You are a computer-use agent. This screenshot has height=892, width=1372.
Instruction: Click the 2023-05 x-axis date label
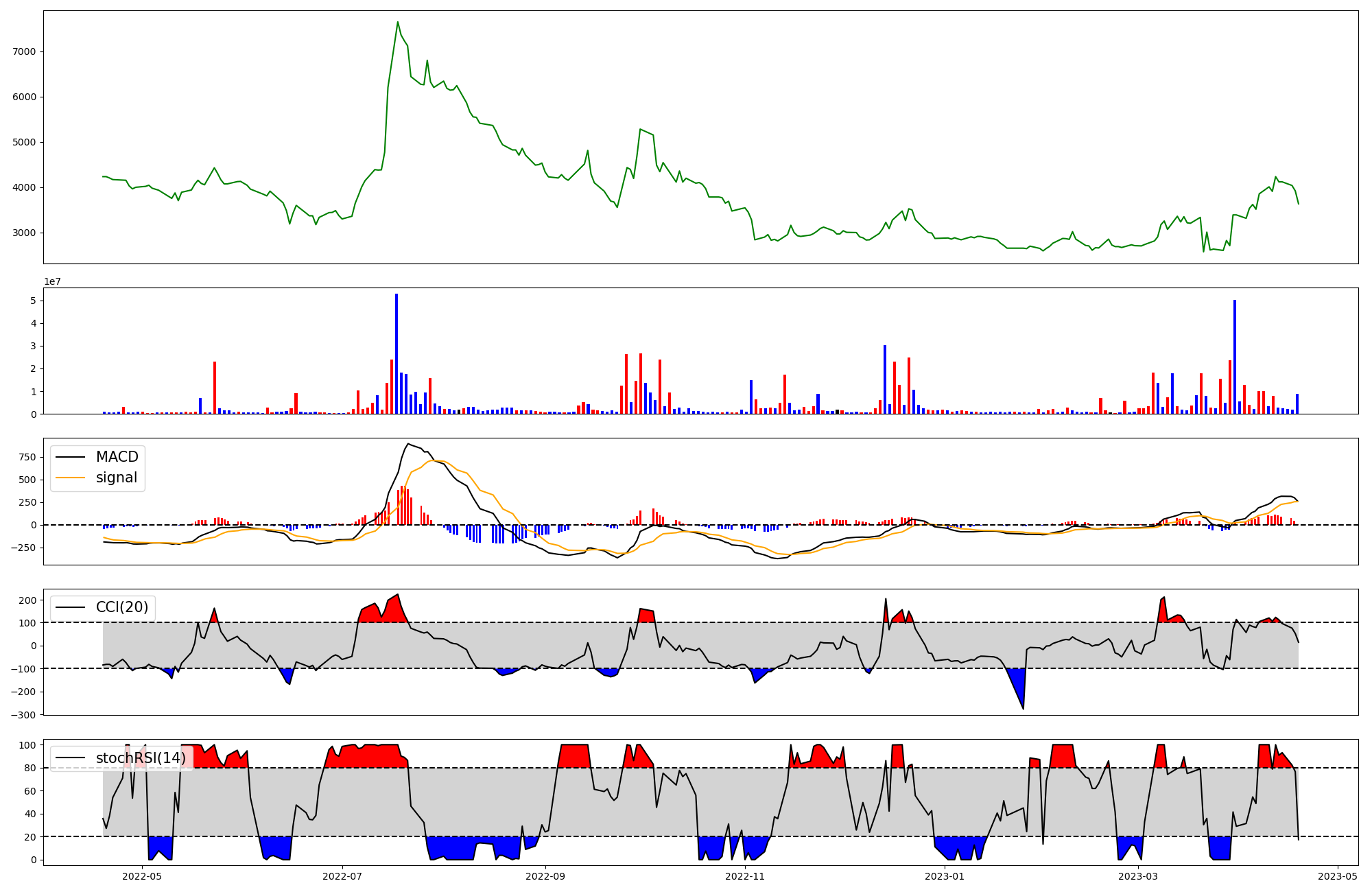[x=1338, y=876]
